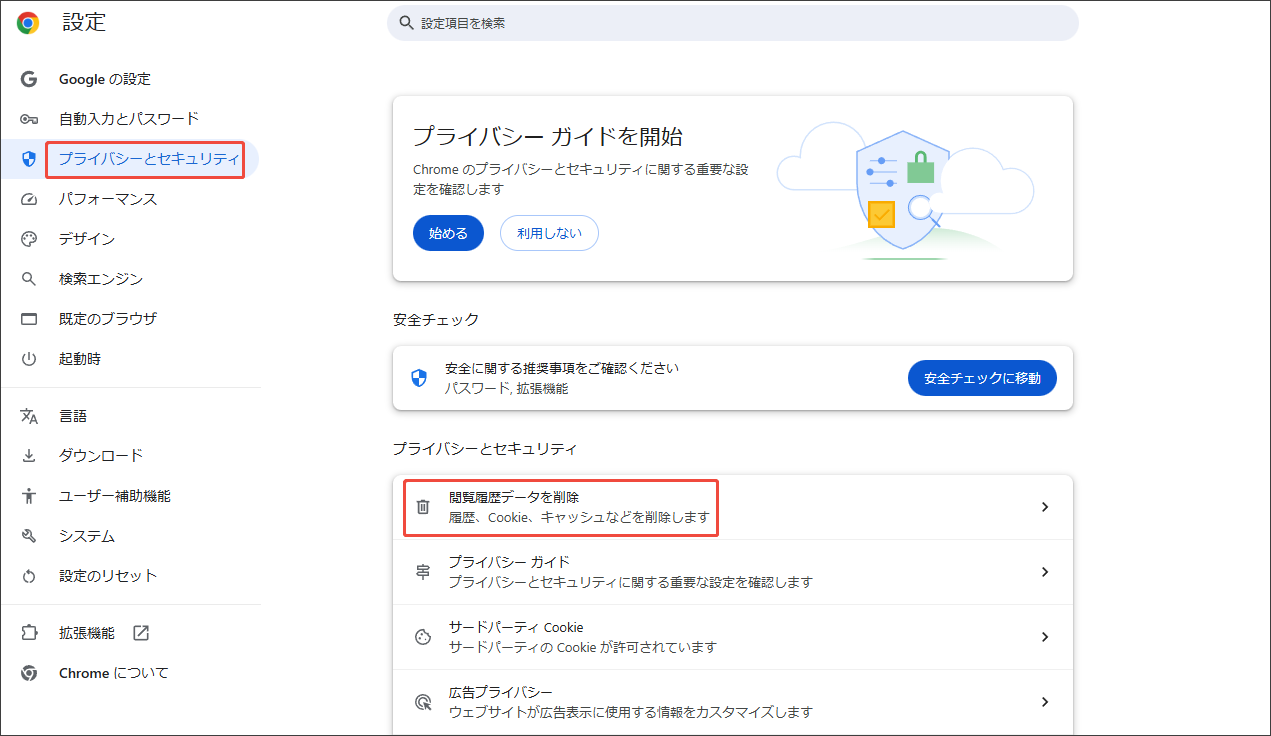This screenshot has width=1271, height=736.
Task: Click the power icon for 起動時
Action: [x=27, y=359]
